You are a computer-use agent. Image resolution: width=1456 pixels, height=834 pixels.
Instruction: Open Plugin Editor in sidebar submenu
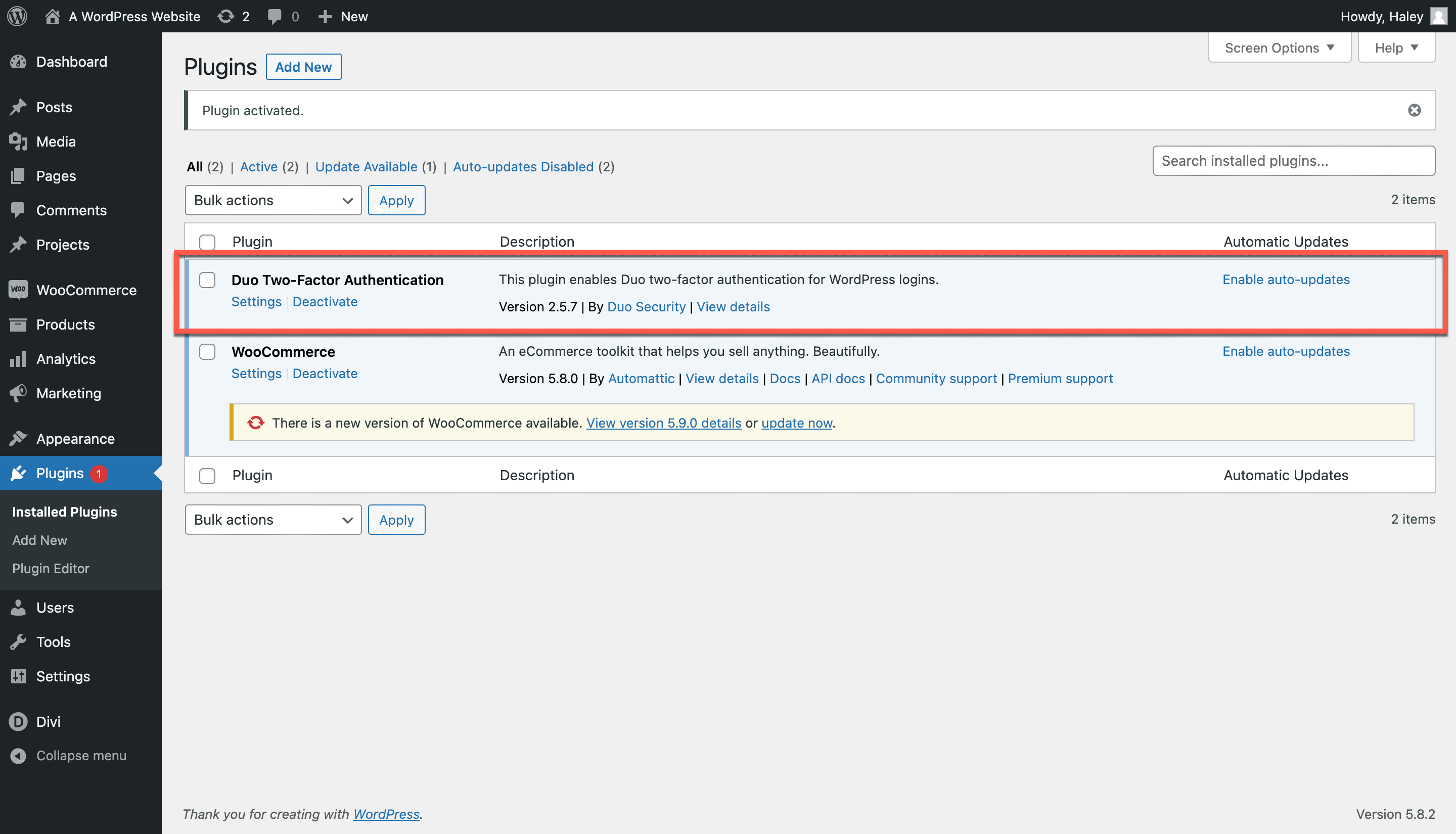(x=51, y=568)
